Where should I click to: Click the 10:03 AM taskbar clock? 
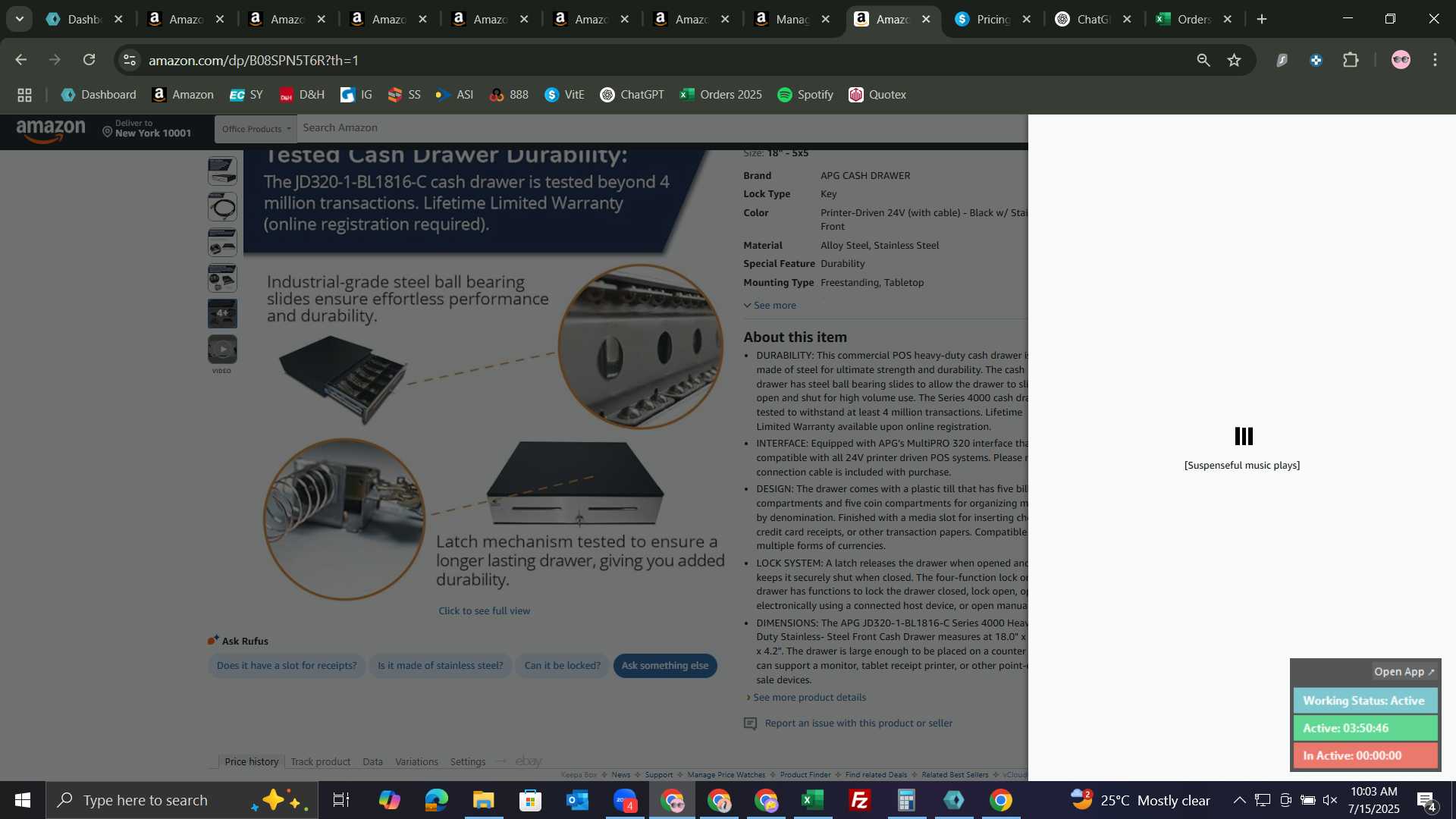click(1373, 800)
